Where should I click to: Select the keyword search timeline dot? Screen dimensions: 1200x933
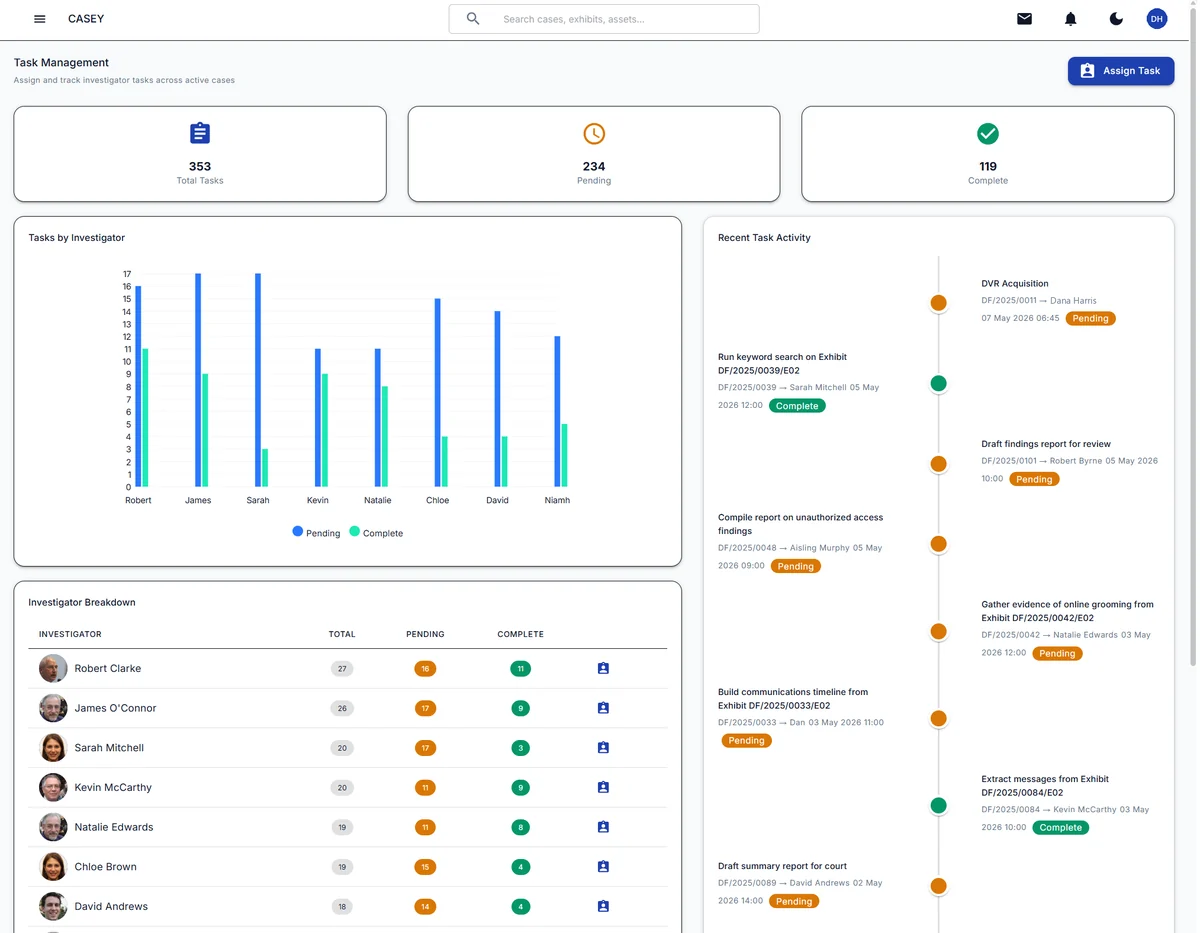point(938,383)
